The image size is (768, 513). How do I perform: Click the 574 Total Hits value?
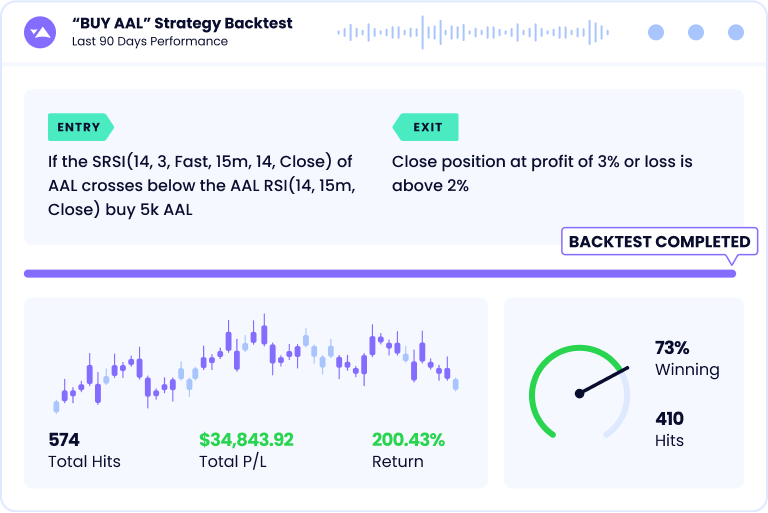point(64,439)
